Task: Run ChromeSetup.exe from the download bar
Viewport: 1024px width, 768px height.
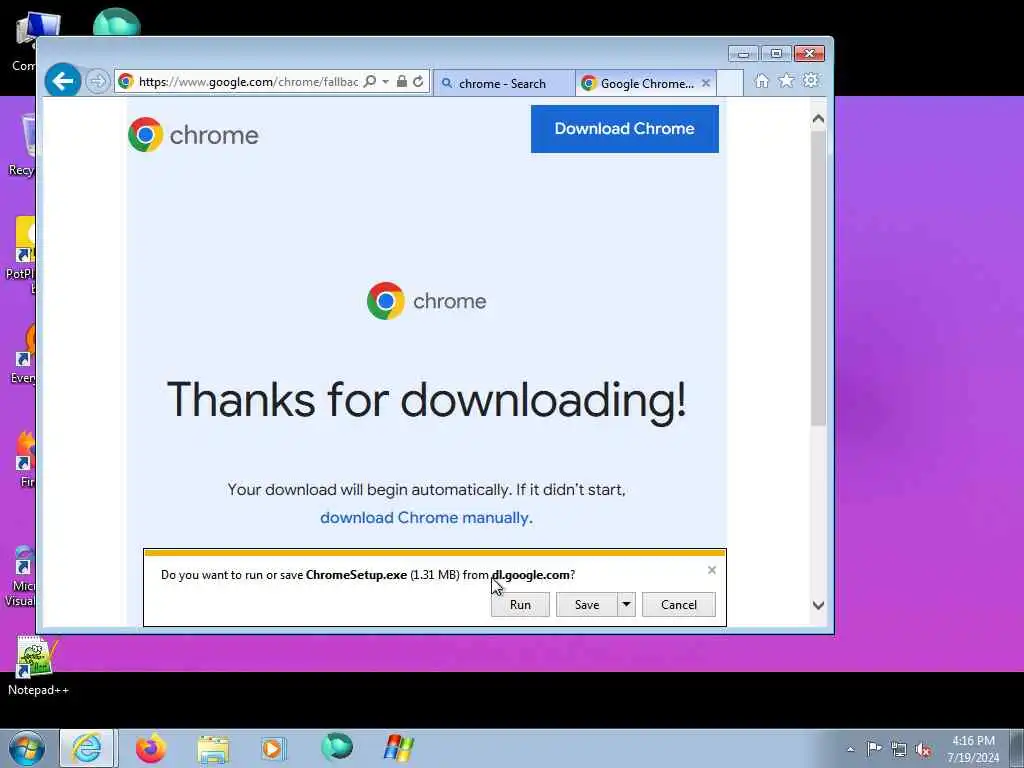Action: (520, 605)
